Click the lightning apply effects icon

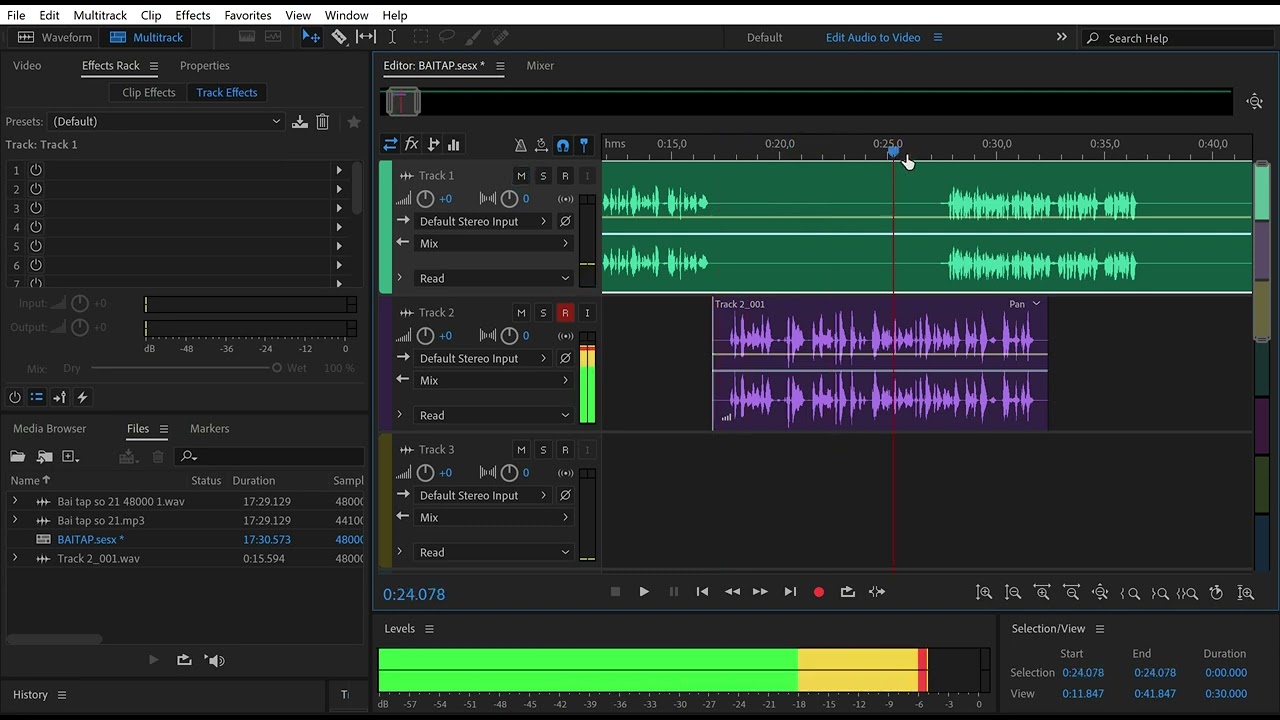coord(82,397)
